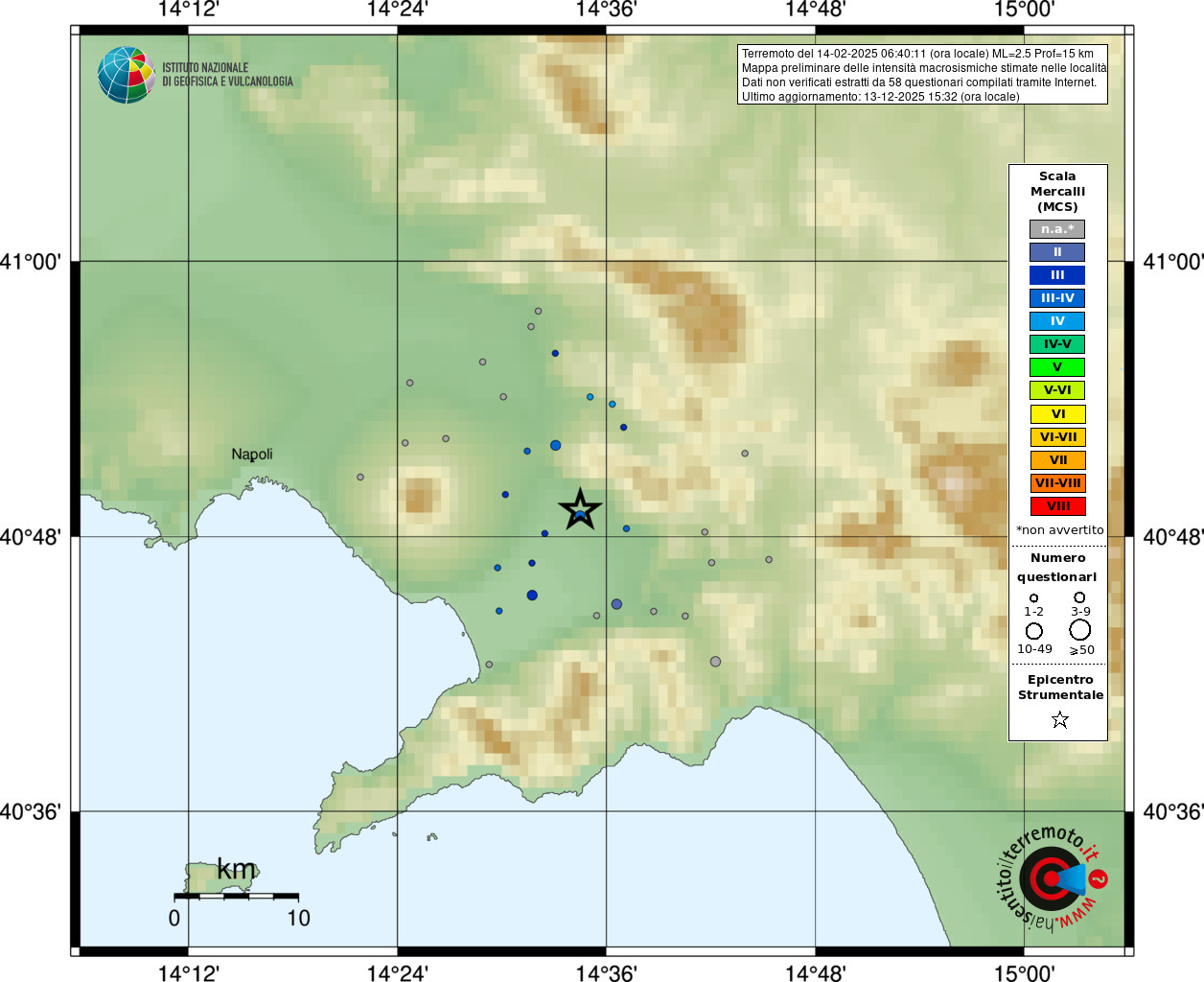Select the yellow VI intensity swatch

[x=1057, y=414]
